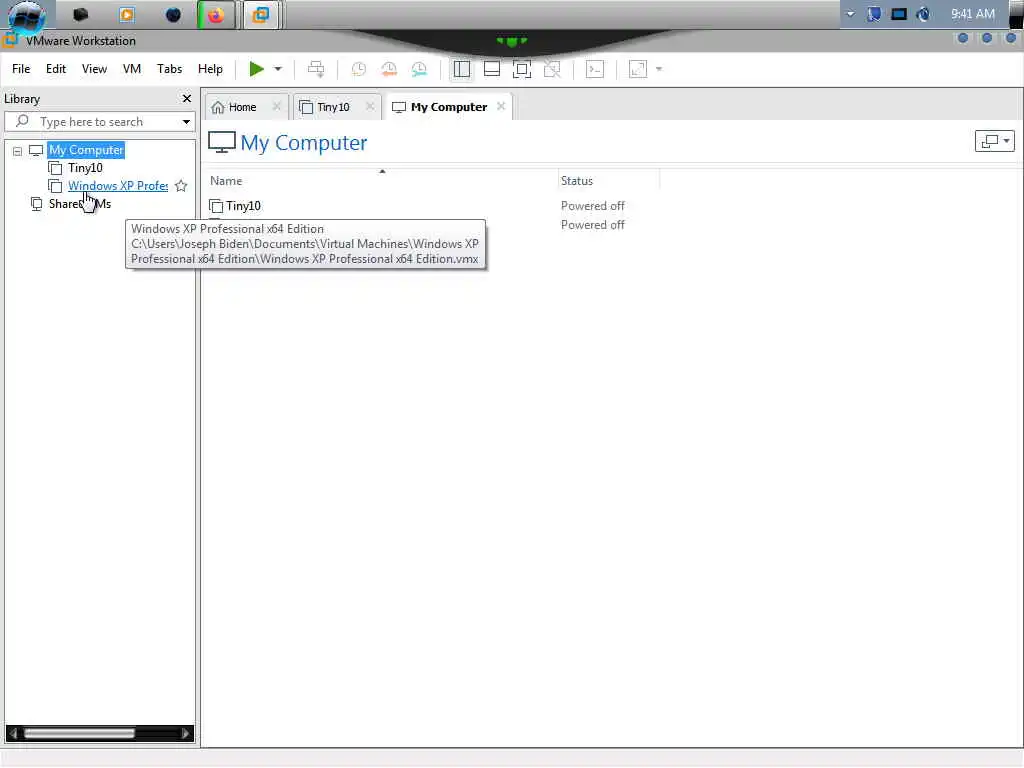The height and width of the screenshot is (768, 1024).
Task: Open the Tabs menu
Action: point(169,69)
